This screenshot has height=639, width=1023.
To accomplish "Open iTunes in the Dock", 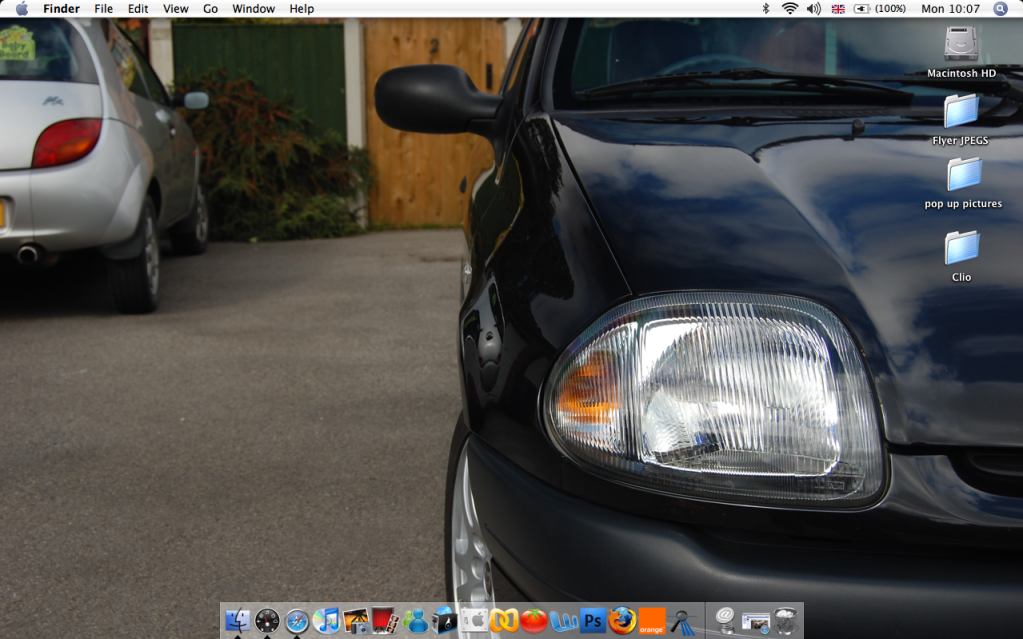I will [326, 621].
